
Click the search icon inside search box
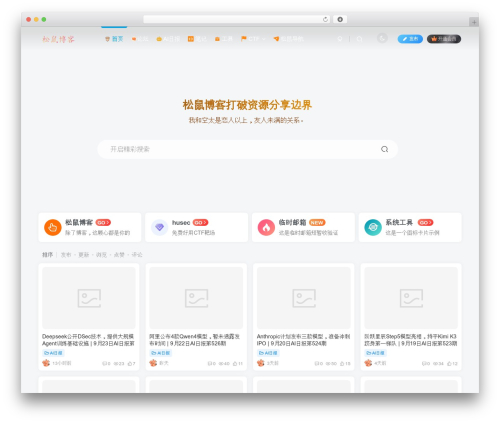pyautogui.click(x=384, y=149)
